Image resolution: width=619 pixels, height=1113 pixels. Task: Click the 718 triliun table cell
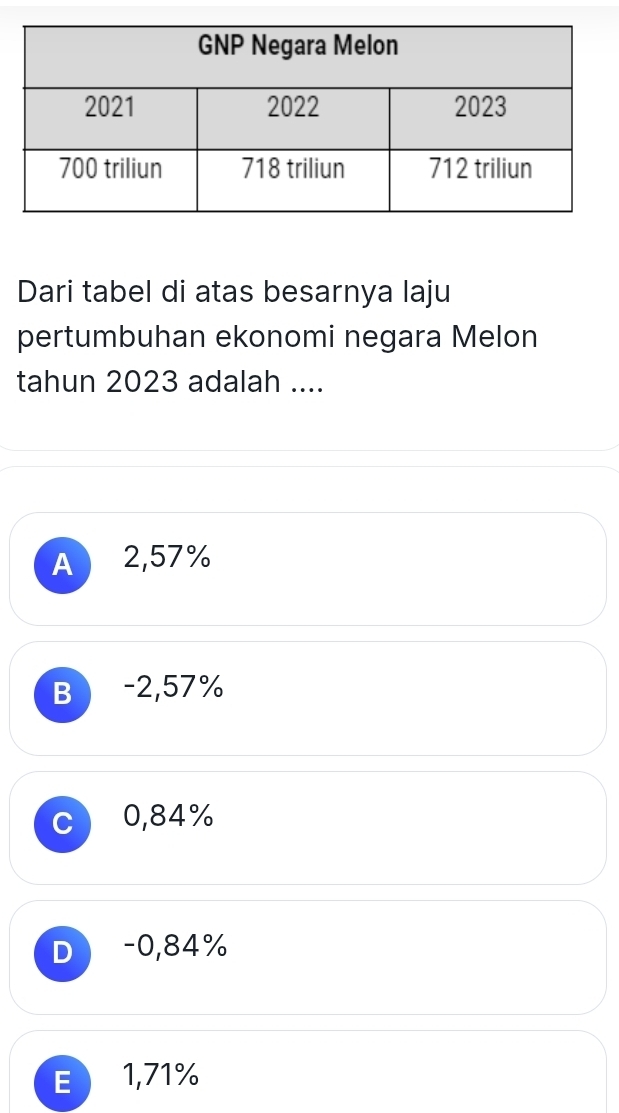pos(293,180)
